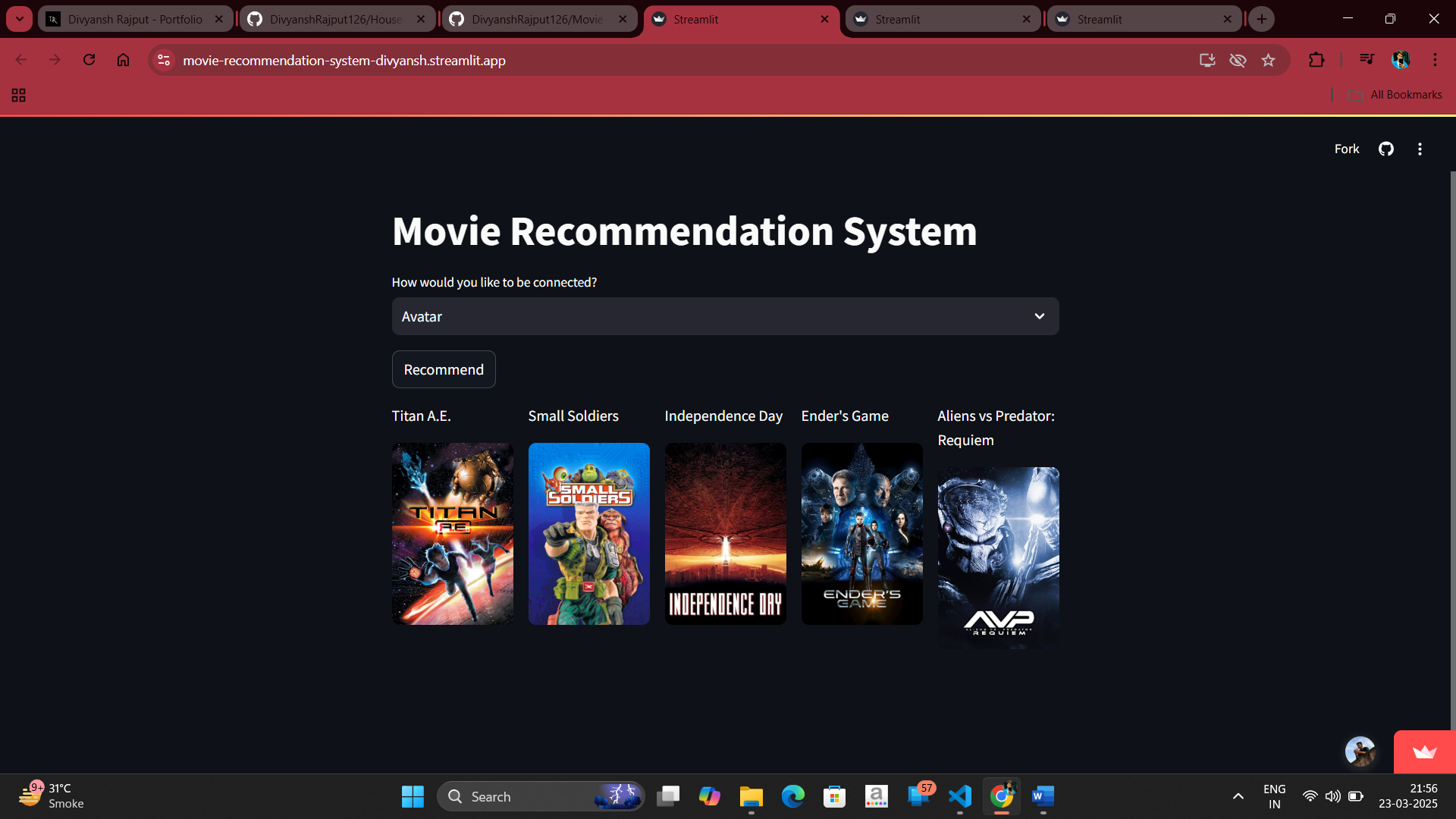Open File Explorer from the taskbar

(751, 796)
